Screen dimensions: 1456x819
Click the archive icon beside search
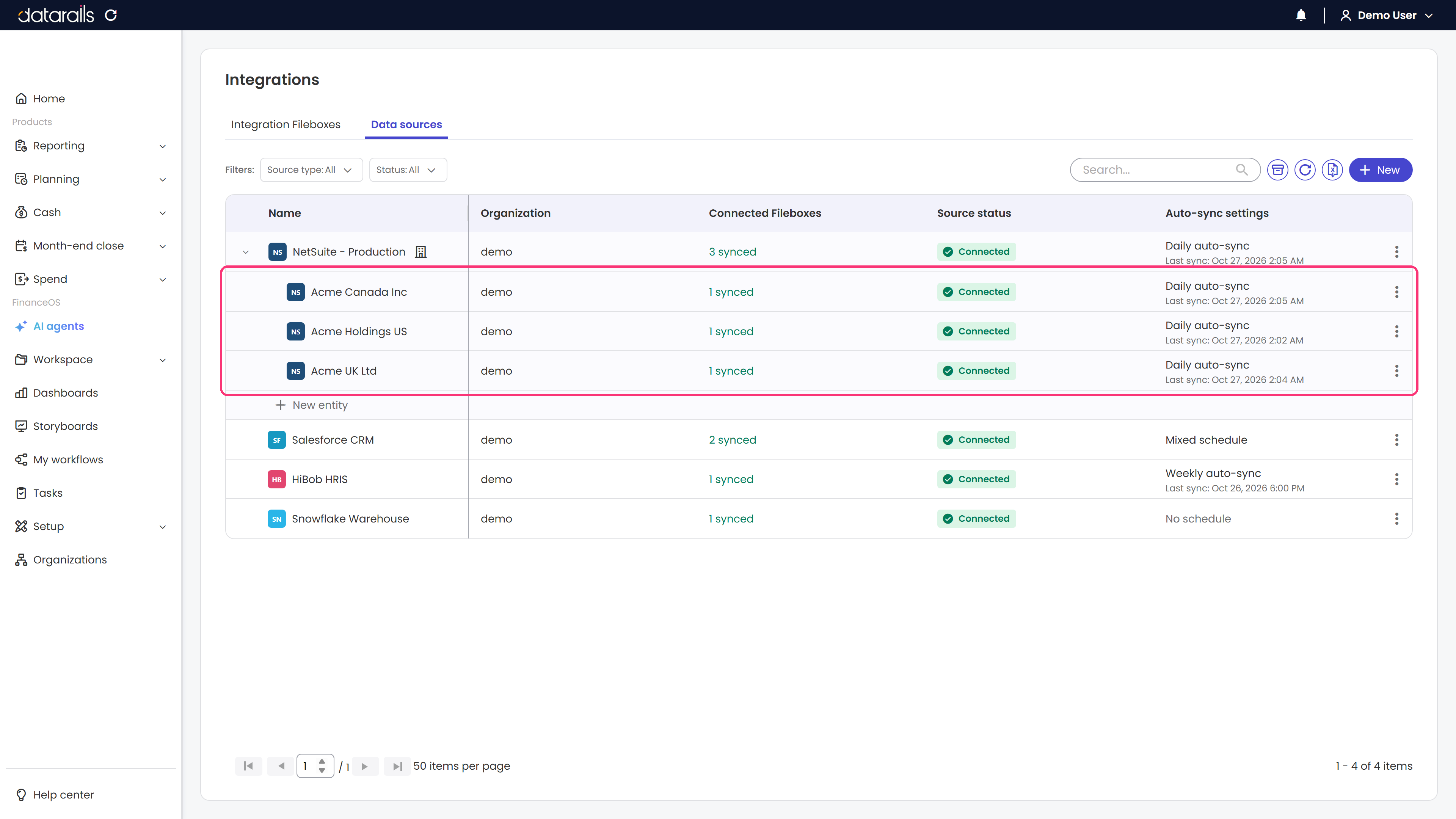pyautogui.click(x=1277, y=169)
